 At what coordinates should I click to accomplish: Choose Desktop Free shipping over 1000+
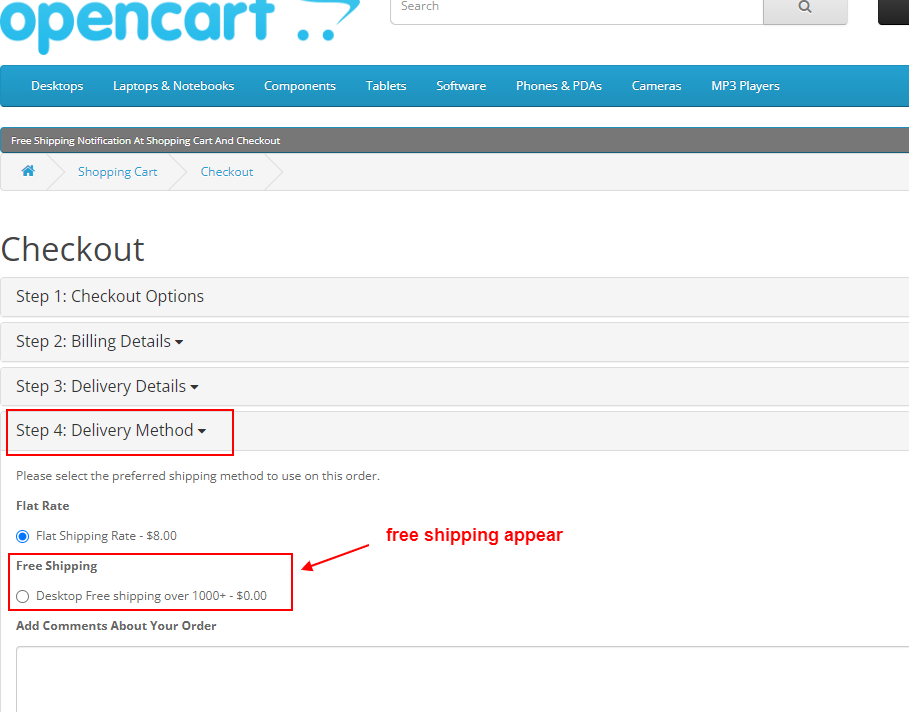[x=22, y=595]
